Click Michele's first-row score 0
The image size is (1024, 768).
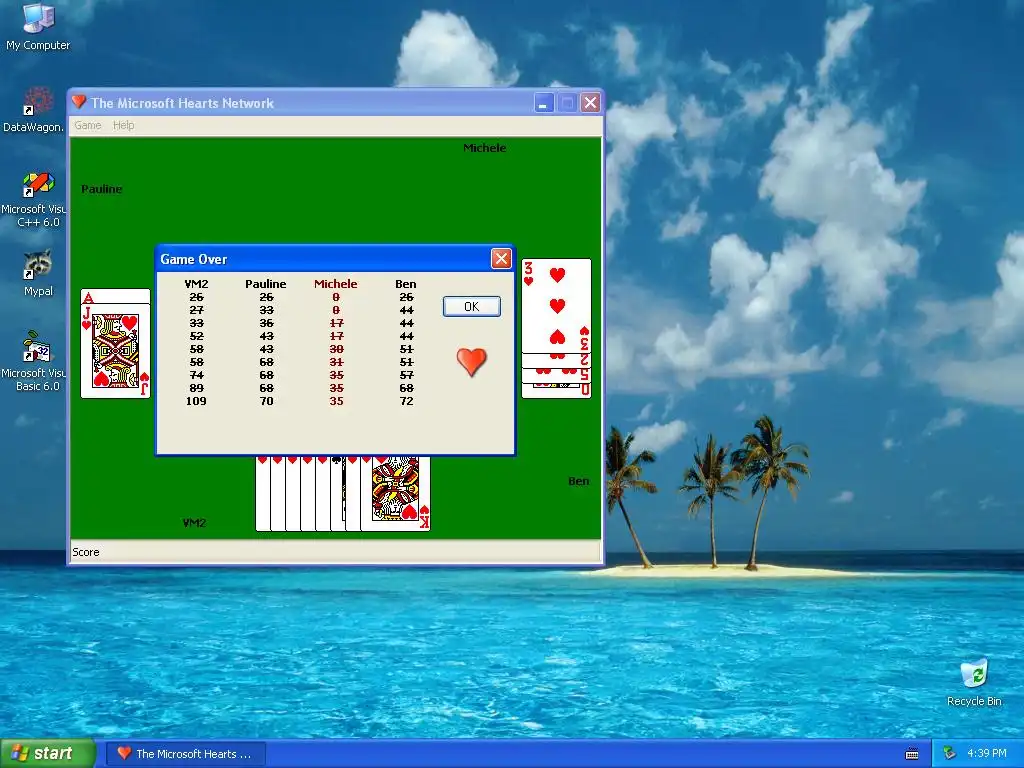coord(336,297)
